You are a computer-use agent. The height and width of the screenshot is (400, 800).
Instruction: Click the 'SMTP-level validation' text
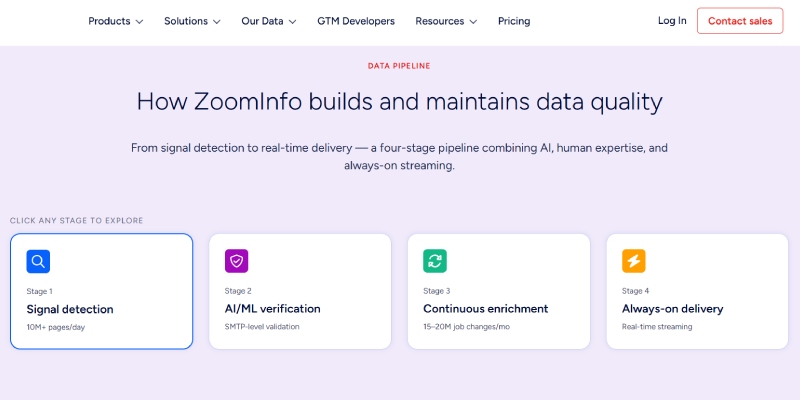click(262, 327)
